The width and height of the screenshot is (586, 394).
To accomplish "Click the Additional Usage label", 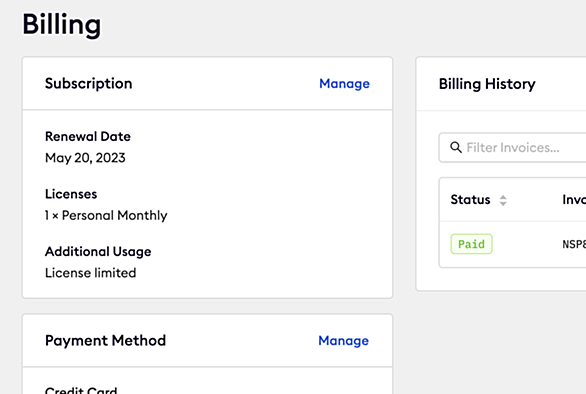I will point(98,252).
